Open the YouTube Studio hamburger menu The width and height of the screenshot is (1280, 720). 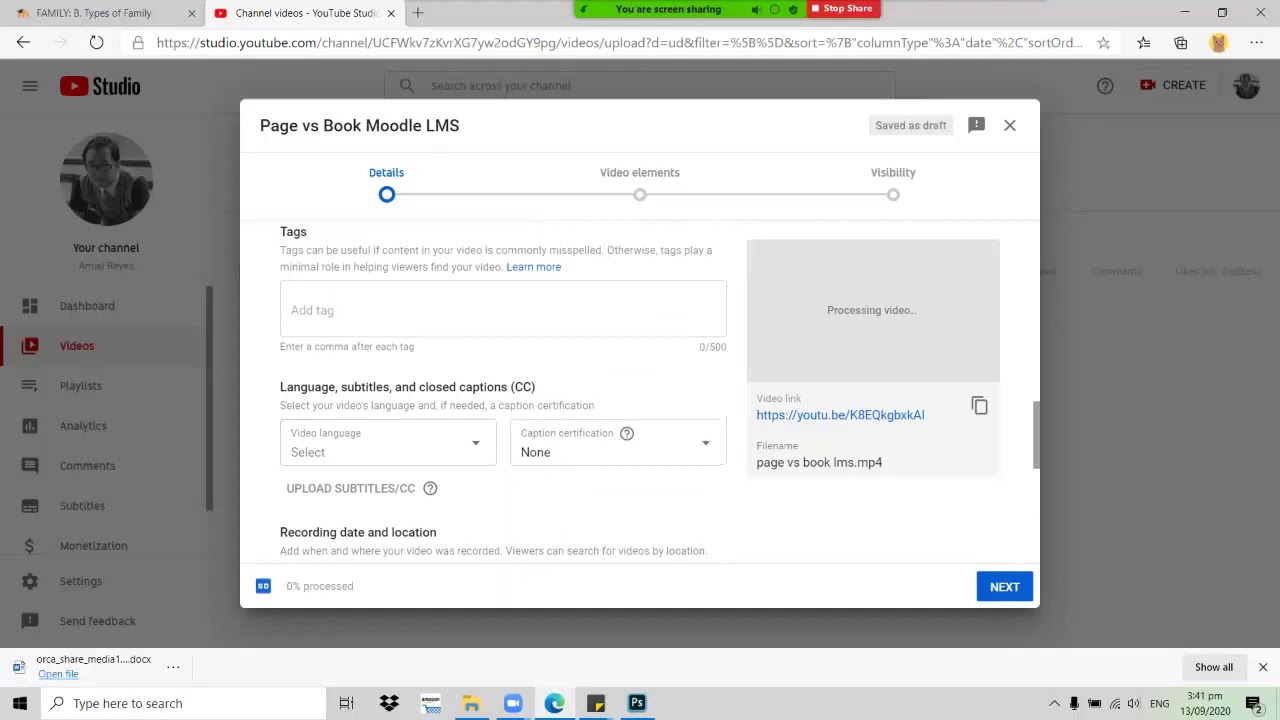[30, 86]
